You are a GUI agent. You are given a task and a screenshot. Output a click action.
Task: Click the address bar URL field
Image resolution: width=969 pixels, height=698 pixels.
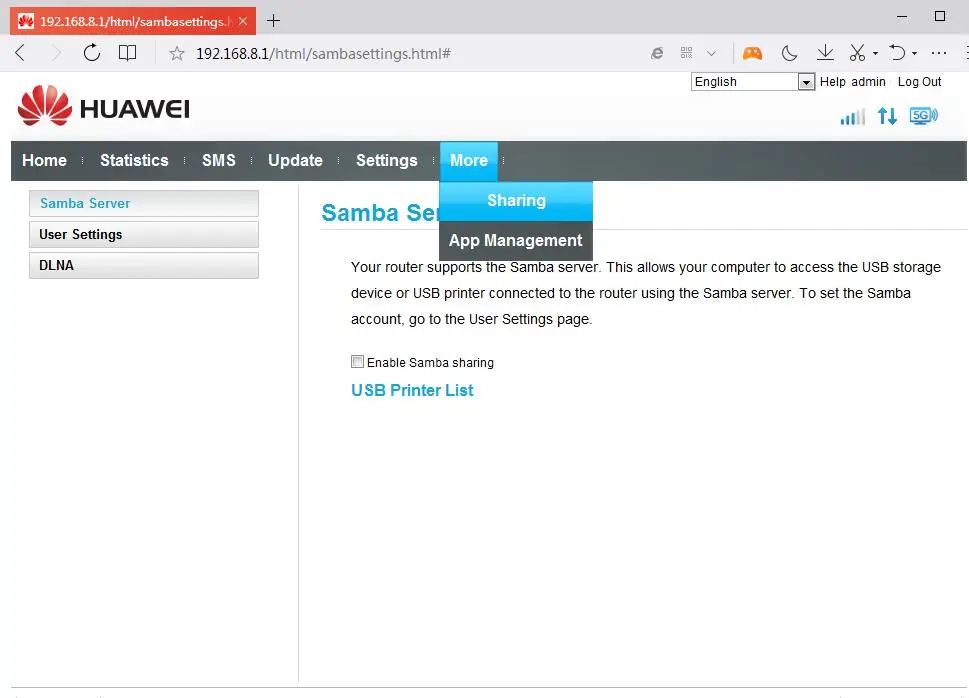pos(323,54)
